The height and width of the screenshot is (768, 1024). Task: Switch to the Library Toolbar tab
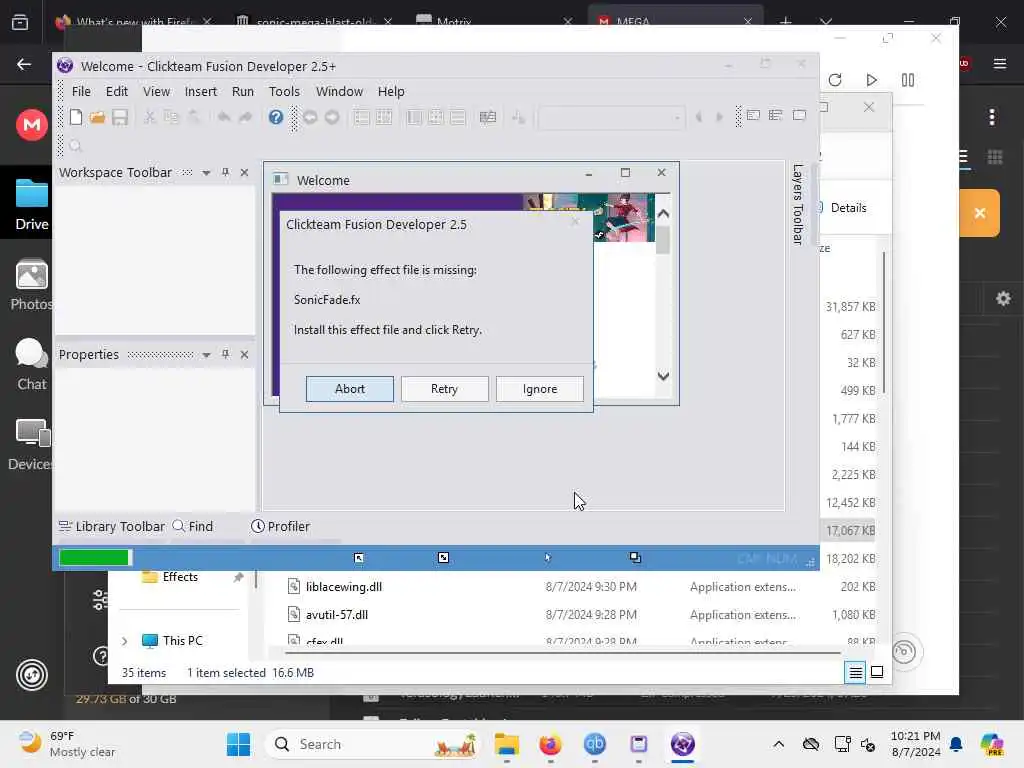tap(112, 526)
